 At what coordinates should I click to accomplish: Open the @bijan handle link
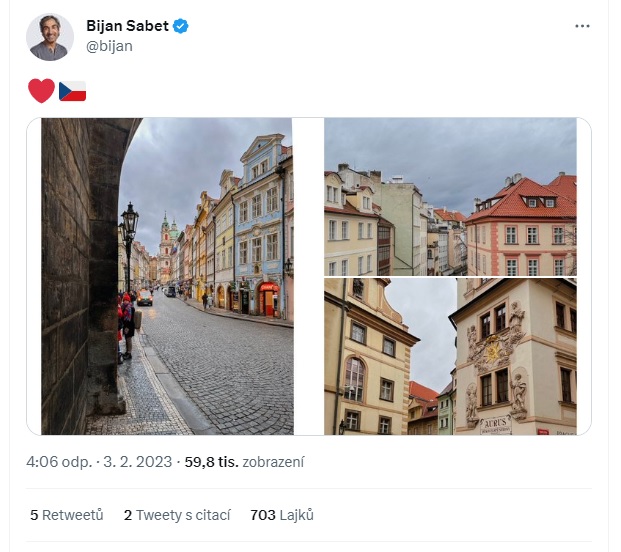coord(109,46)
